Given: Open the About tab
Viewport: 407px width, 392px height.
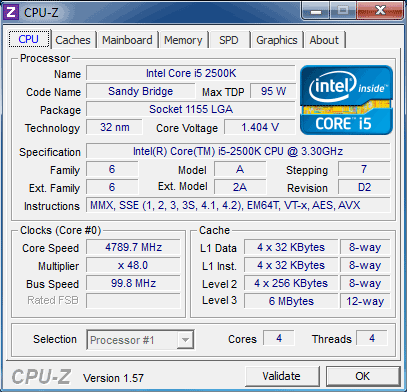Looking at the screenshot, I should coord(324,40).
